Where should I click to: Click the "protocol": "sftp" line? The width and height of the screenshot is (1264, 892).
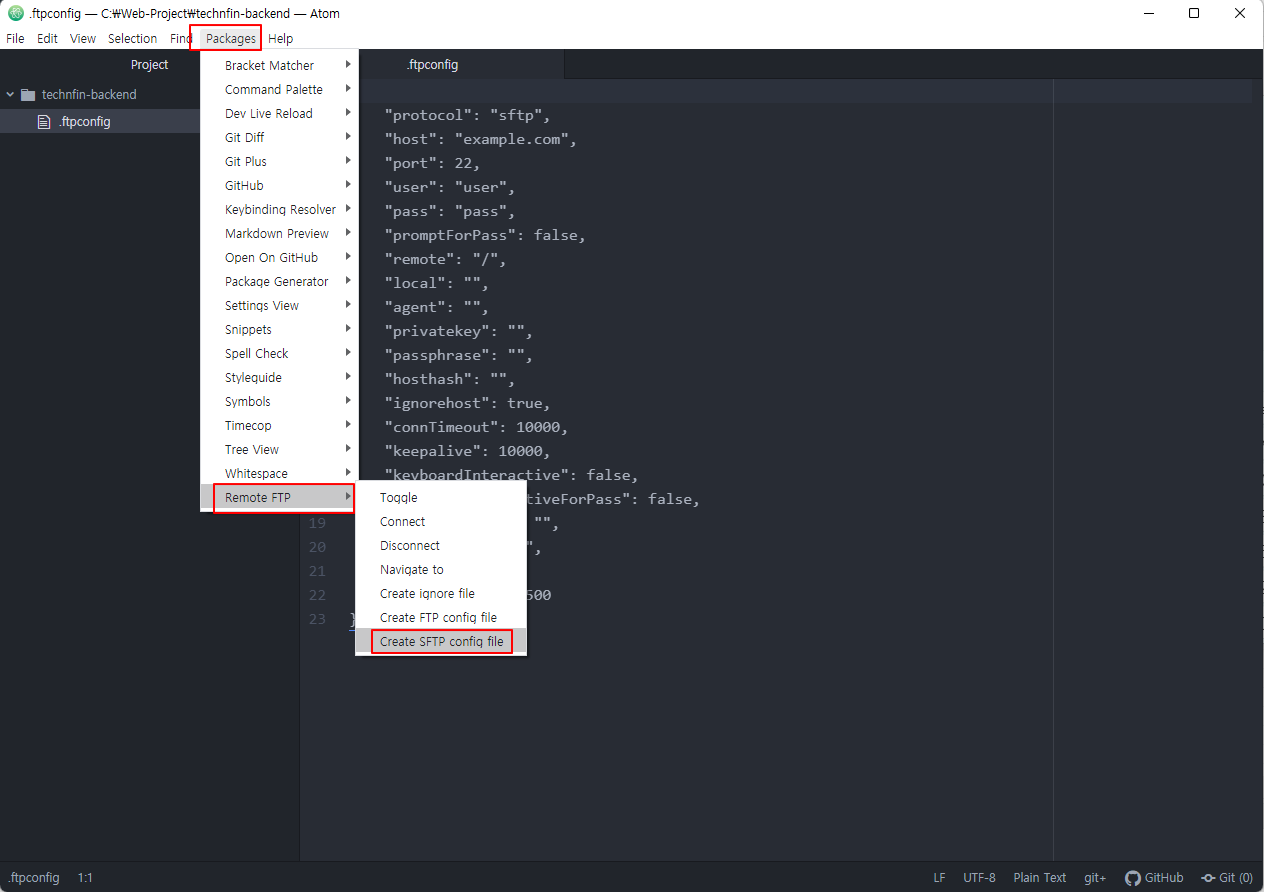(x=468, y=115)
